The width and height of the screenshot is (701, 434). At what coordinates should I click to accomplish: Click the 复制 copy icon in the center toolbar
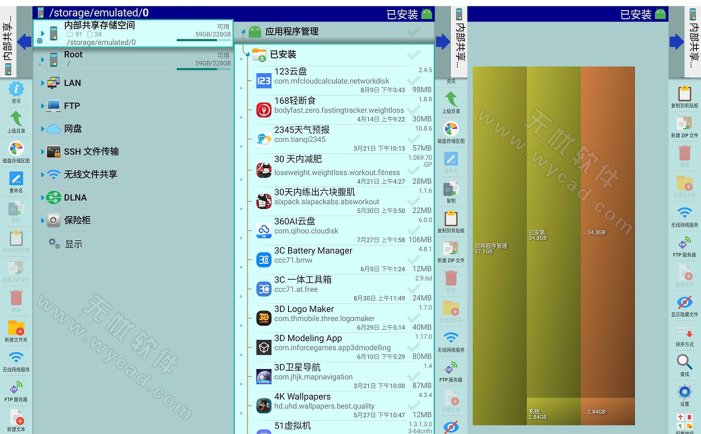tap(451, 189)
